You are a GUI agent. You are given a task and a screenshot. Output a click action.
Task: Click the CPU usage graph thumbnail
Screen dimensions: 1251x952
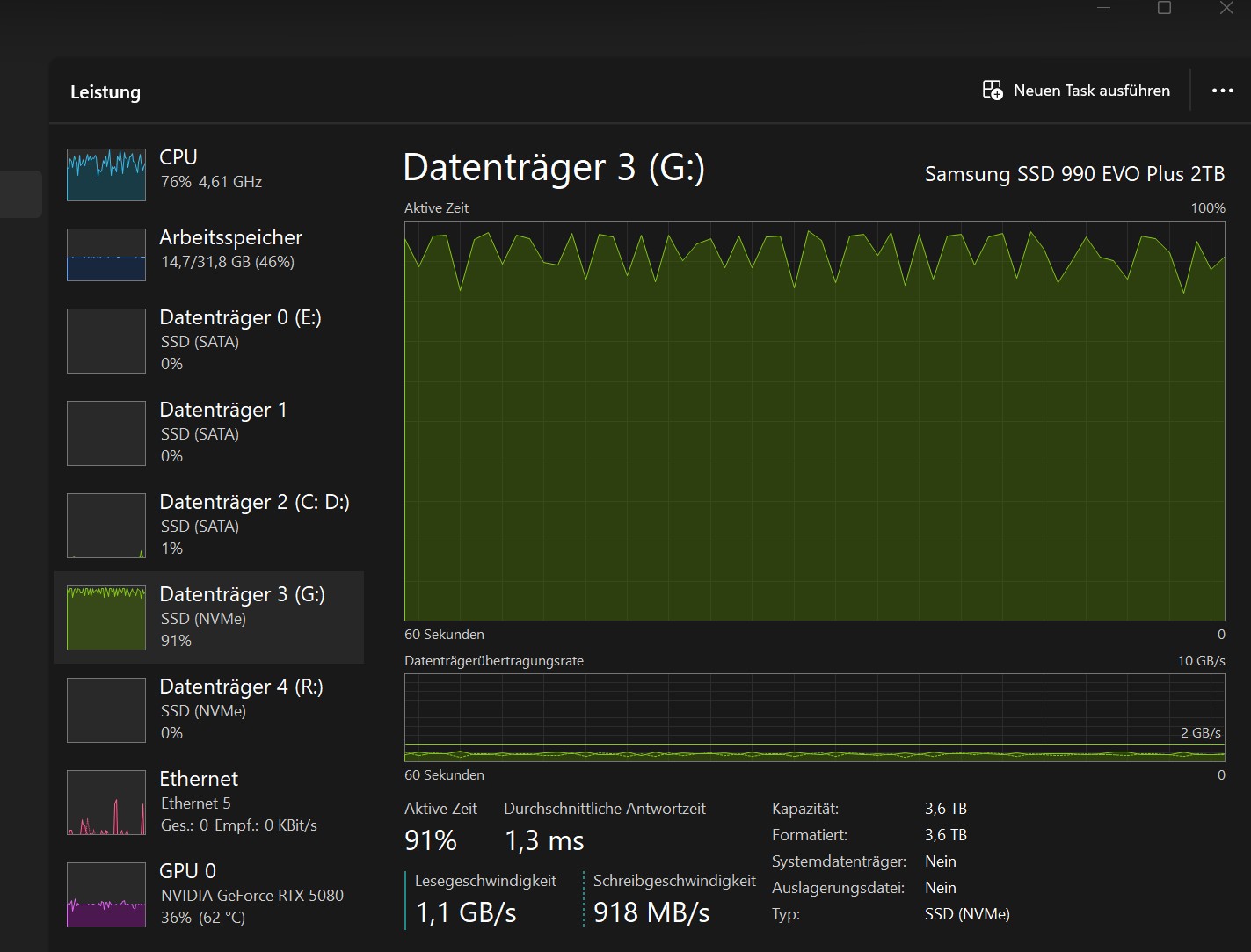point(106,175)
